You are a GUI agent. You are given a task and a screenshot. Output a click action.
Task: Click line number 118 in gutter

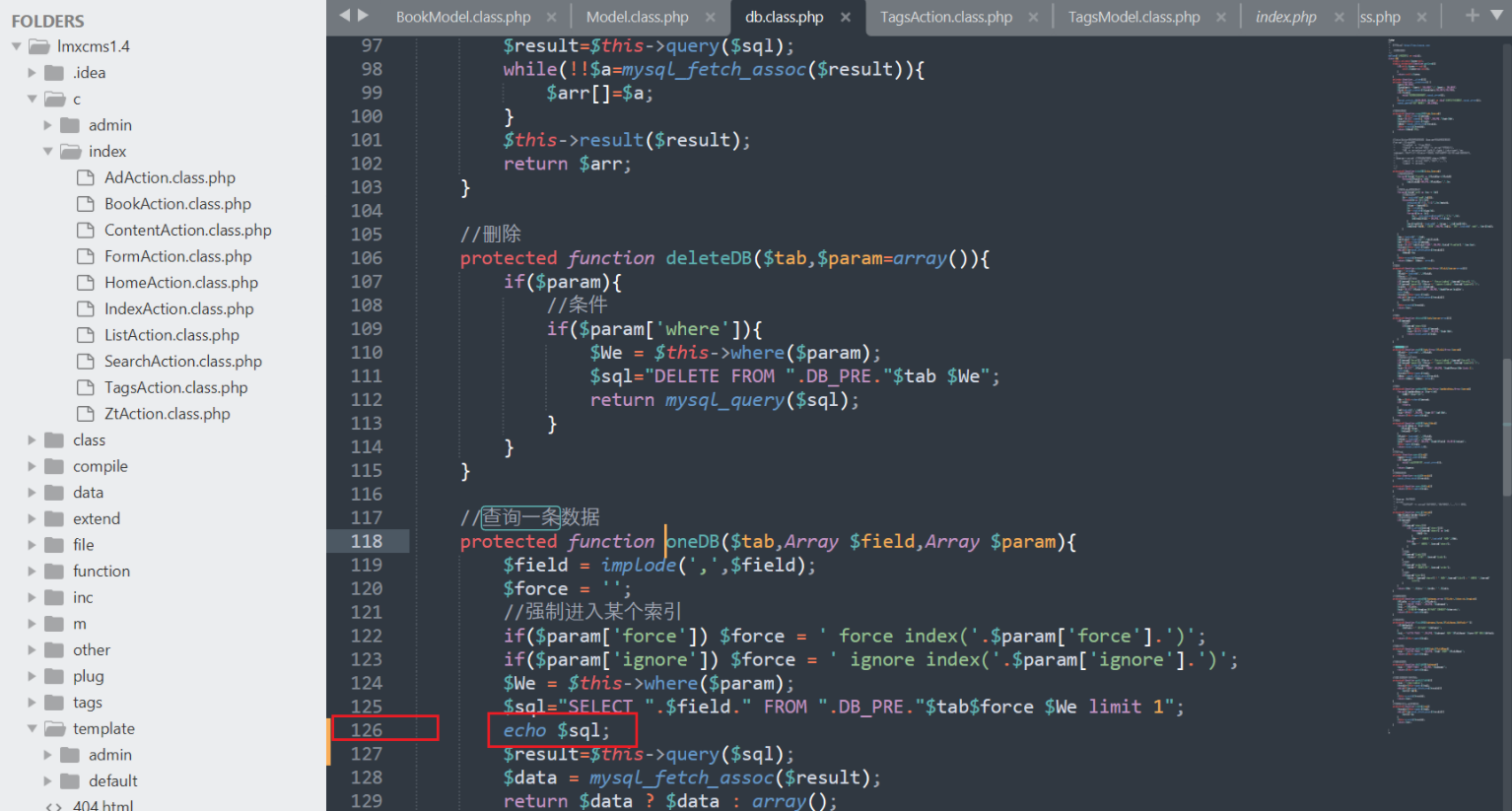tap(366, 541)
